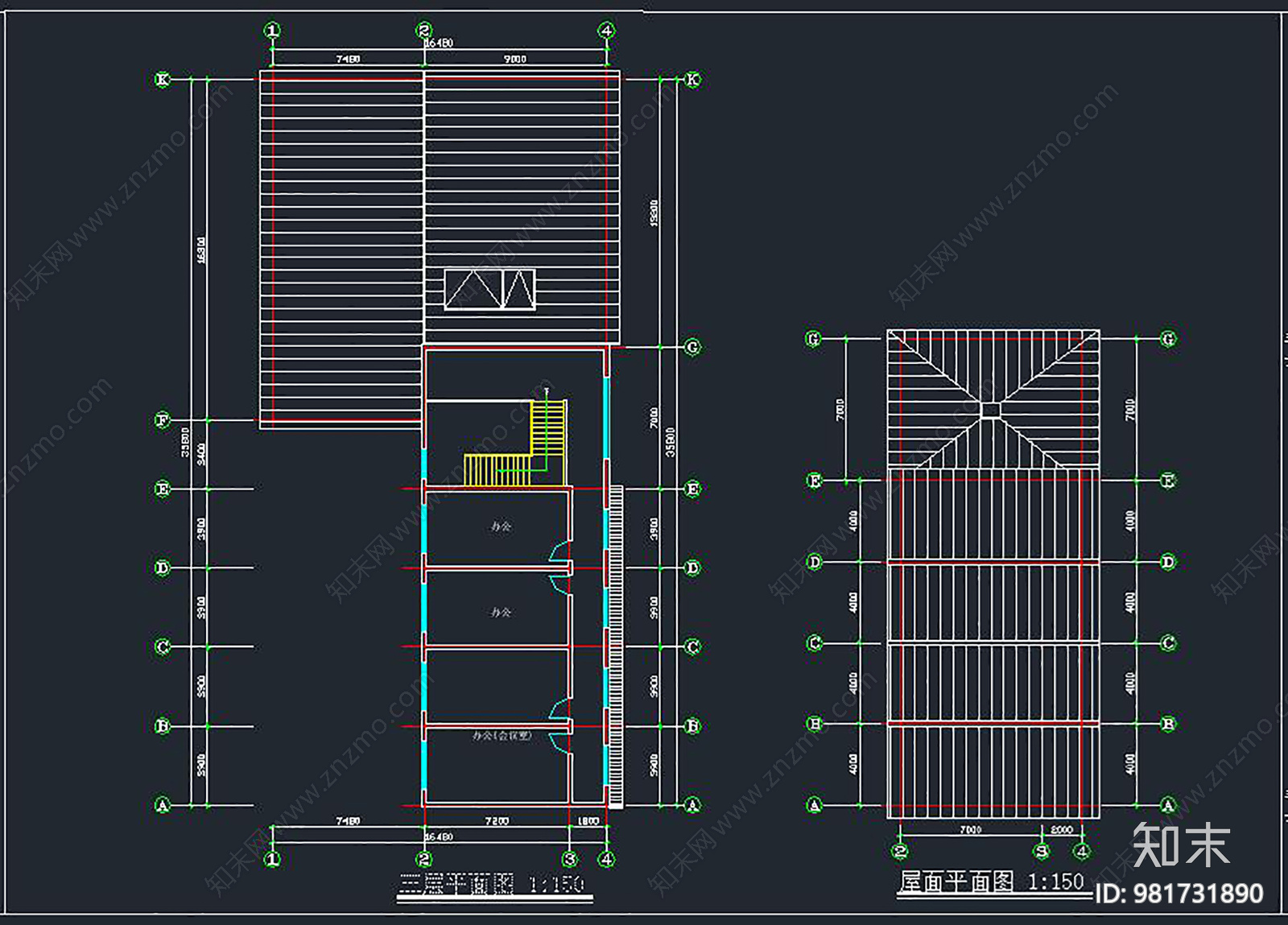Click axis bubble G of the floor plan
This screenshot has width=1288, height=925.
click(x=692, y=347)
